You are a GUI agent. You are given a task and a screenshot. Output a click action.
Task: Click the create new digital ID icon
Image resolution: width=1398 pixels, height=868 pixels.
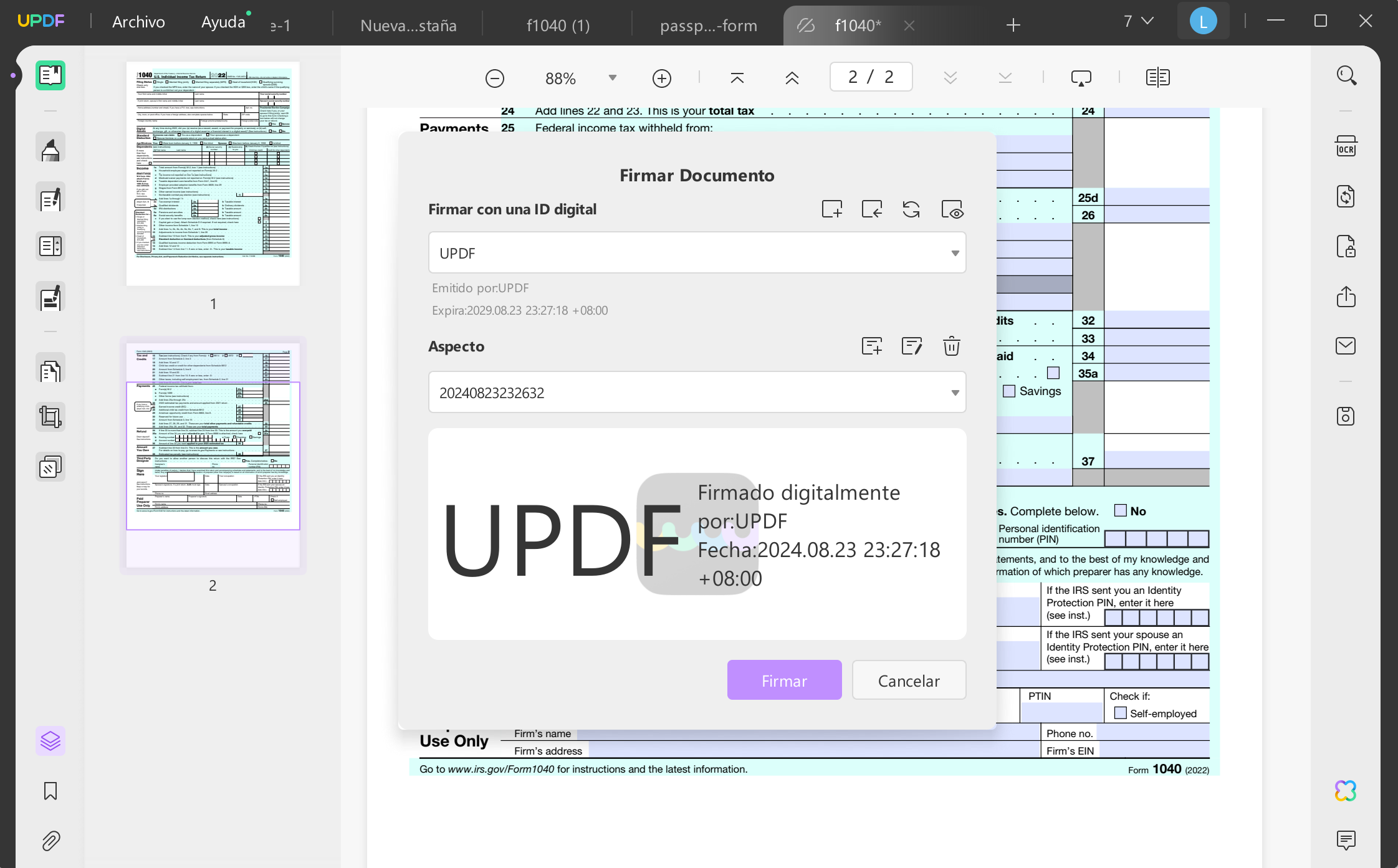(x=832, y=209)
